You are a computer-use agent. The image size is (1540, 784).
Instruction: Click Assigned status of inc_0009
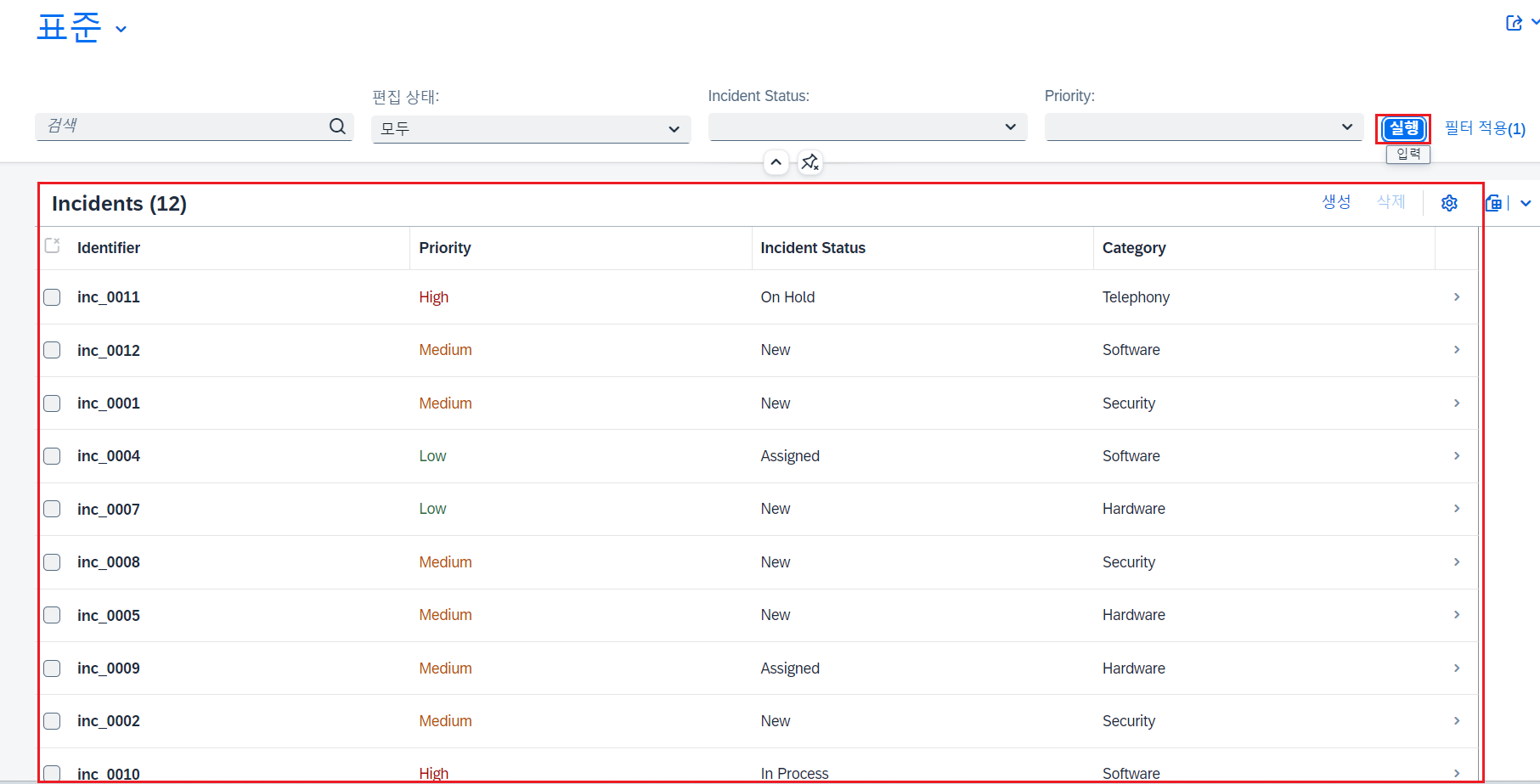coord(790,668)
